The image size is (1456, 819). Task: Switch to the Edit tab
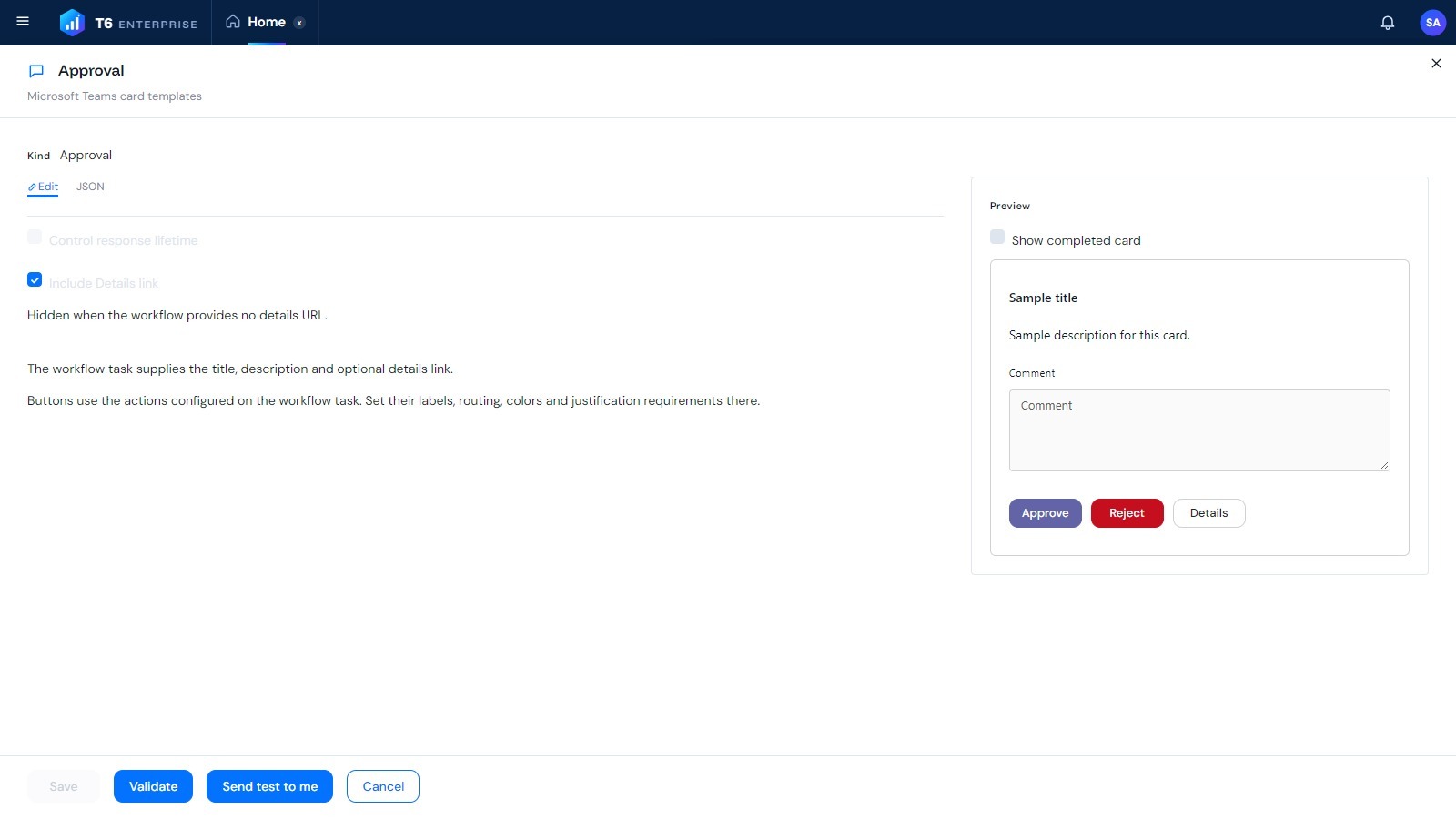[43, 187]
